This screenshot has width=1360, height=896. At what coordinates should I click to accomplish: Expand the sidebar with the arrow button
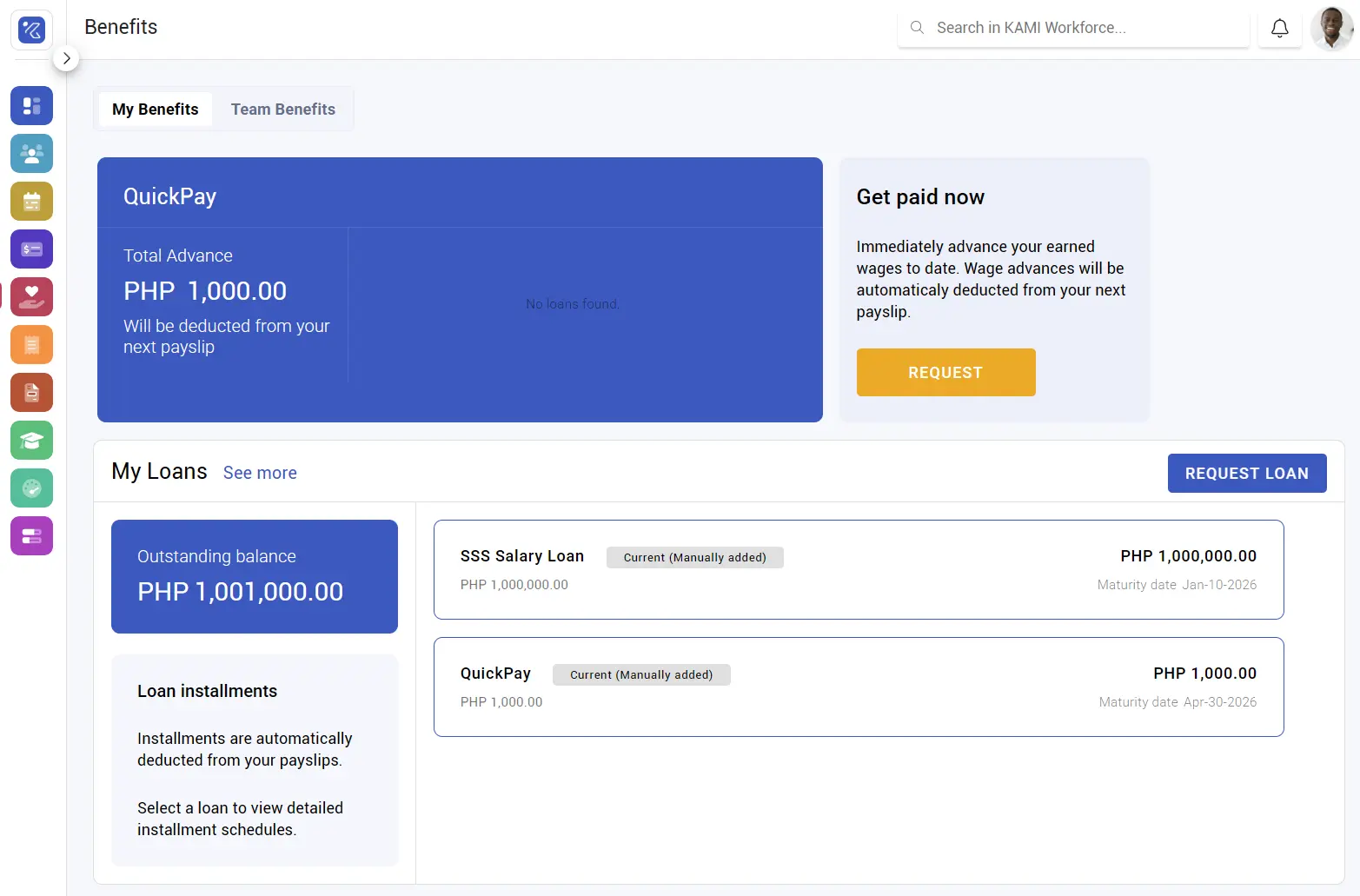tap(66, 58)
